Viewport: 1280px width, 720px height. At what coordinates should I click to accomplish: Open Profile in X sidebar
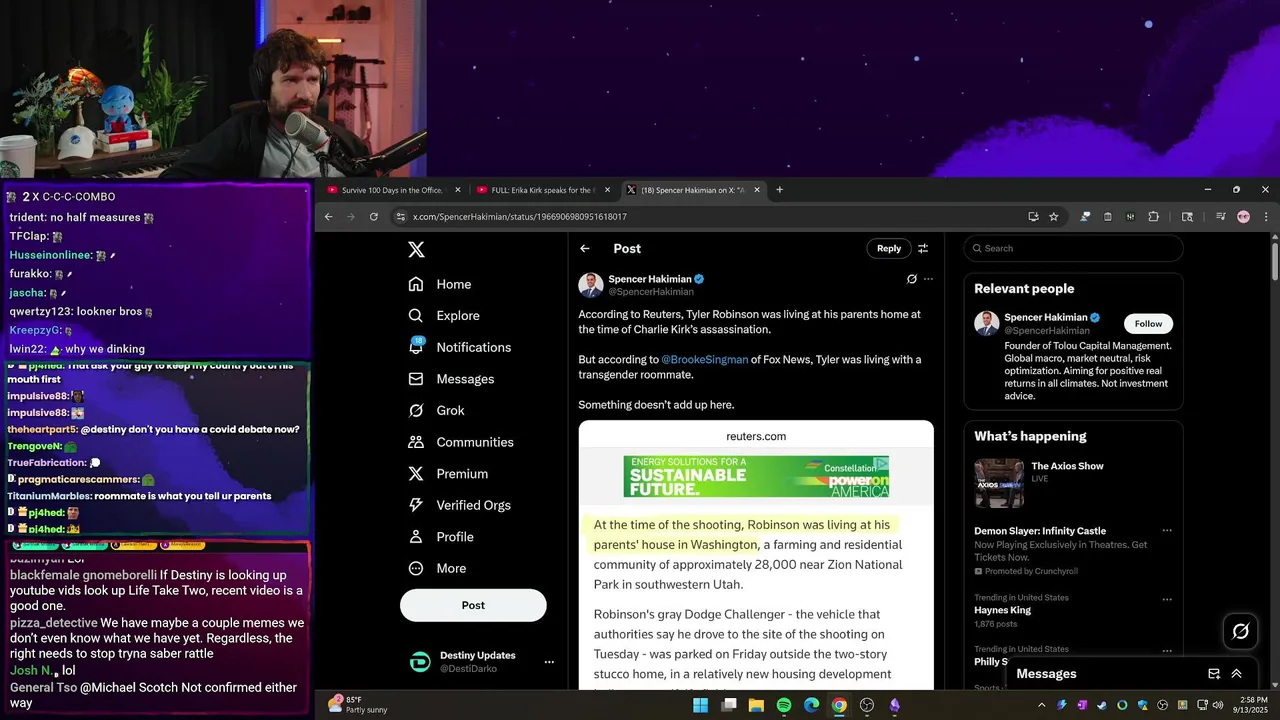(x=441, y=537)
